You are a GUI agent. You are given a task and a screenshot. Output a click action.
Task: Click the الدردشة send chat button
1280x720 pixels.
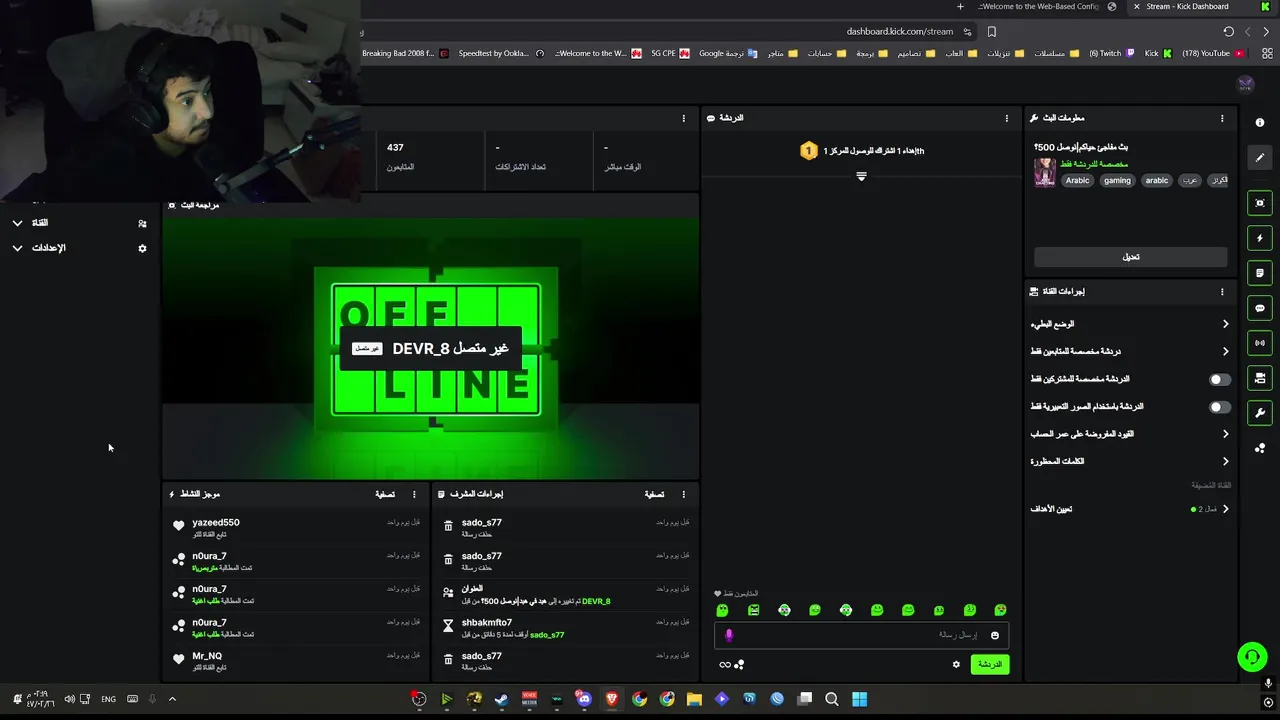point(989,664)
